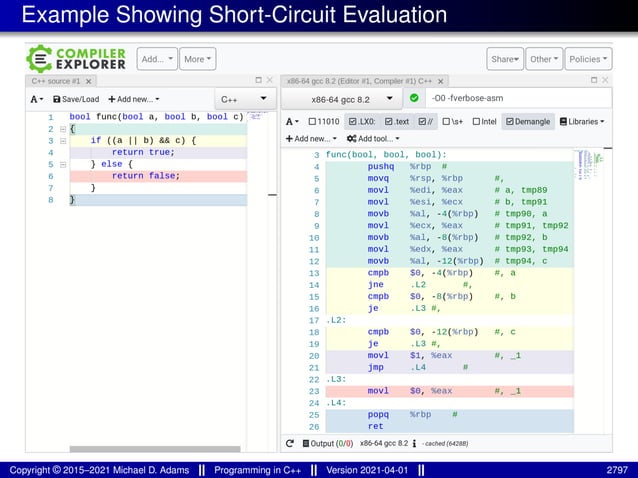Click source line 'return false;'
Screen dimensions: 638x478
tap(146, 176)
